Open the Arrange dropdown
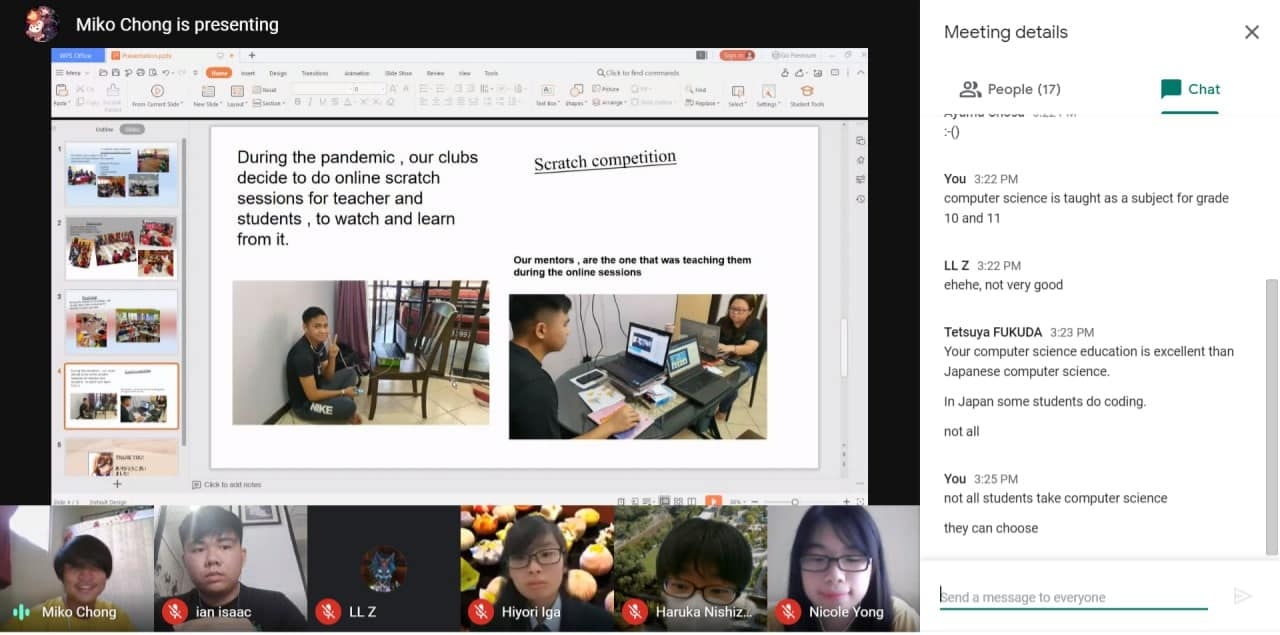 [x=610, y=103]
